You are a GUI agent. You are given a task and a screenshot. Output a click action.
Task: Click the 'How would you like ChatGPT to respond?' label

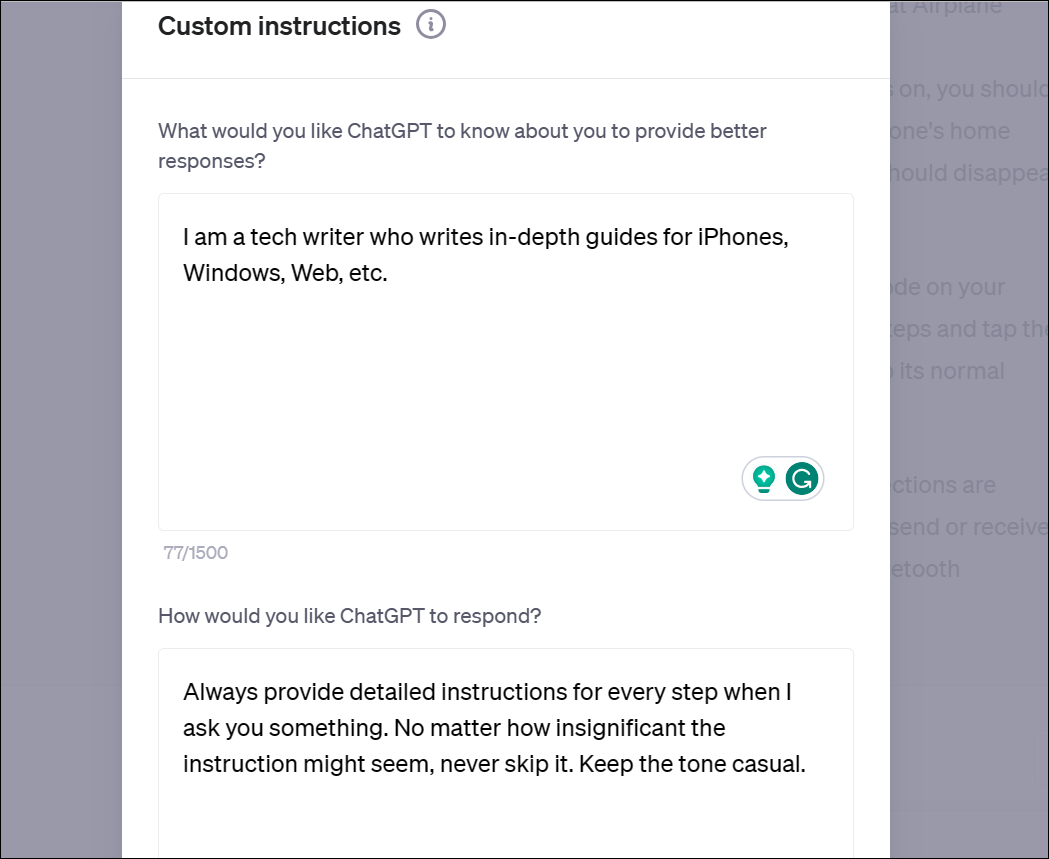click(349, 615)
